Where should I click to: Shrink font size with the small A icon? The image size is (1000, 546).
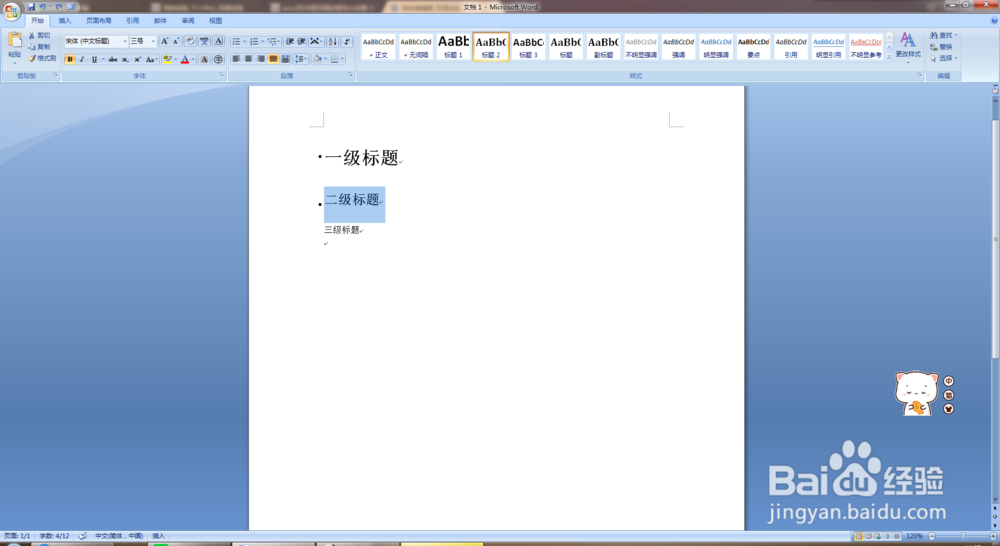[176, 41]
